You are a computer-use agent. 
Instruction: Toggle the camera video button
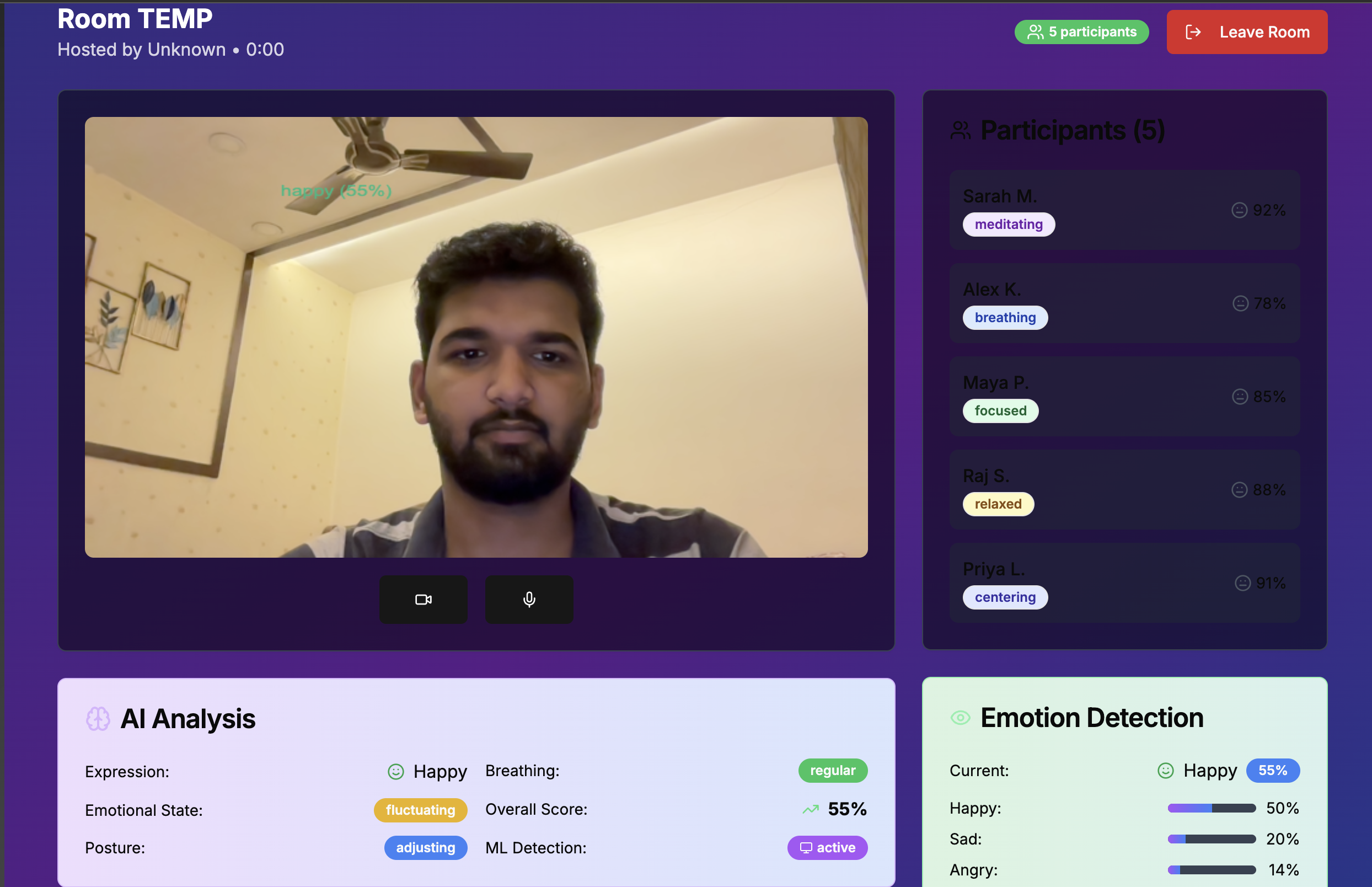pyautogui.click(x=423, y=600)
